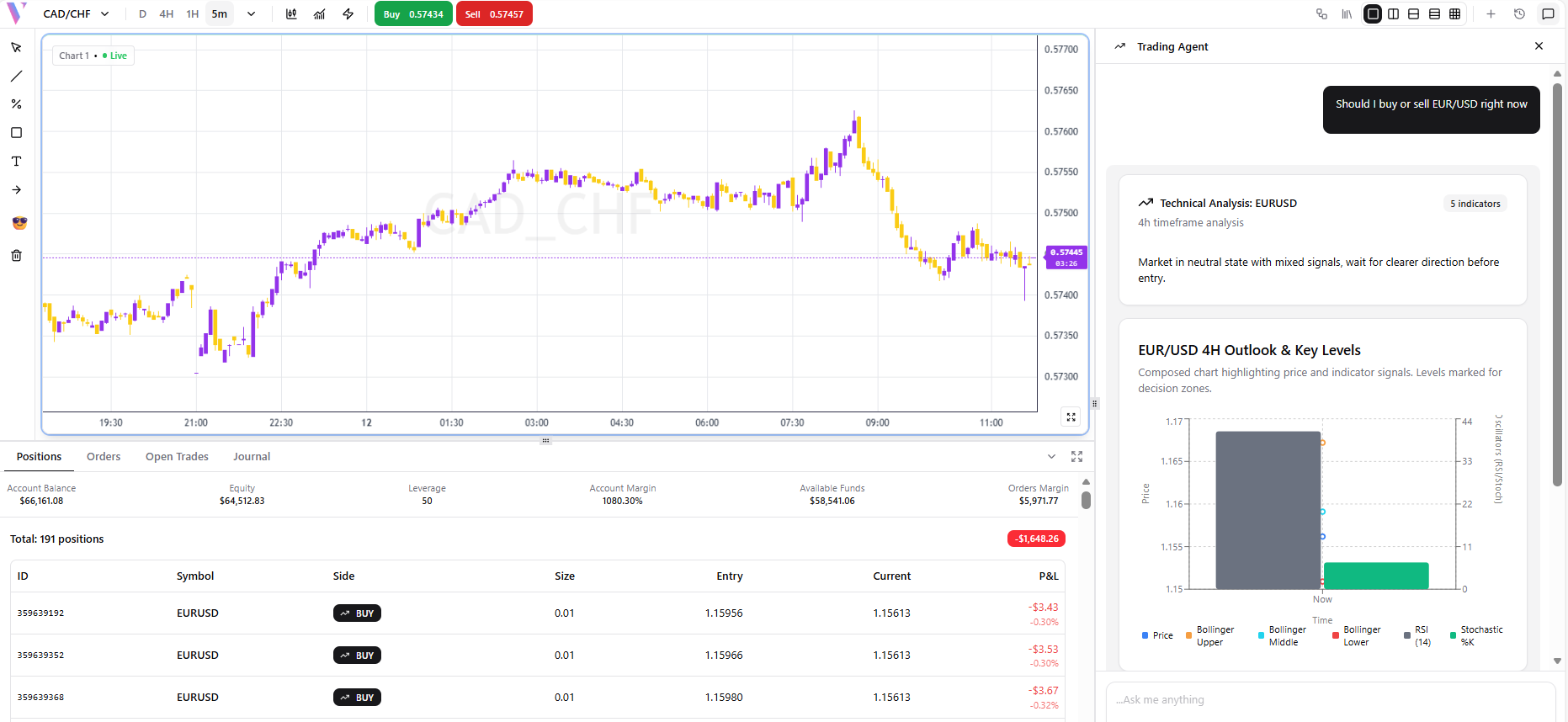Open the chart indicators icon

[x=319, y=14]
